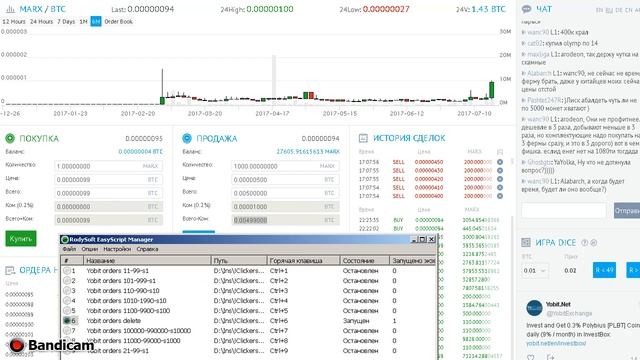This screenshot has width=640, height=360.
Task: Select the Yobit orders 1010-1990-s10 row
Action: (248, 301)
